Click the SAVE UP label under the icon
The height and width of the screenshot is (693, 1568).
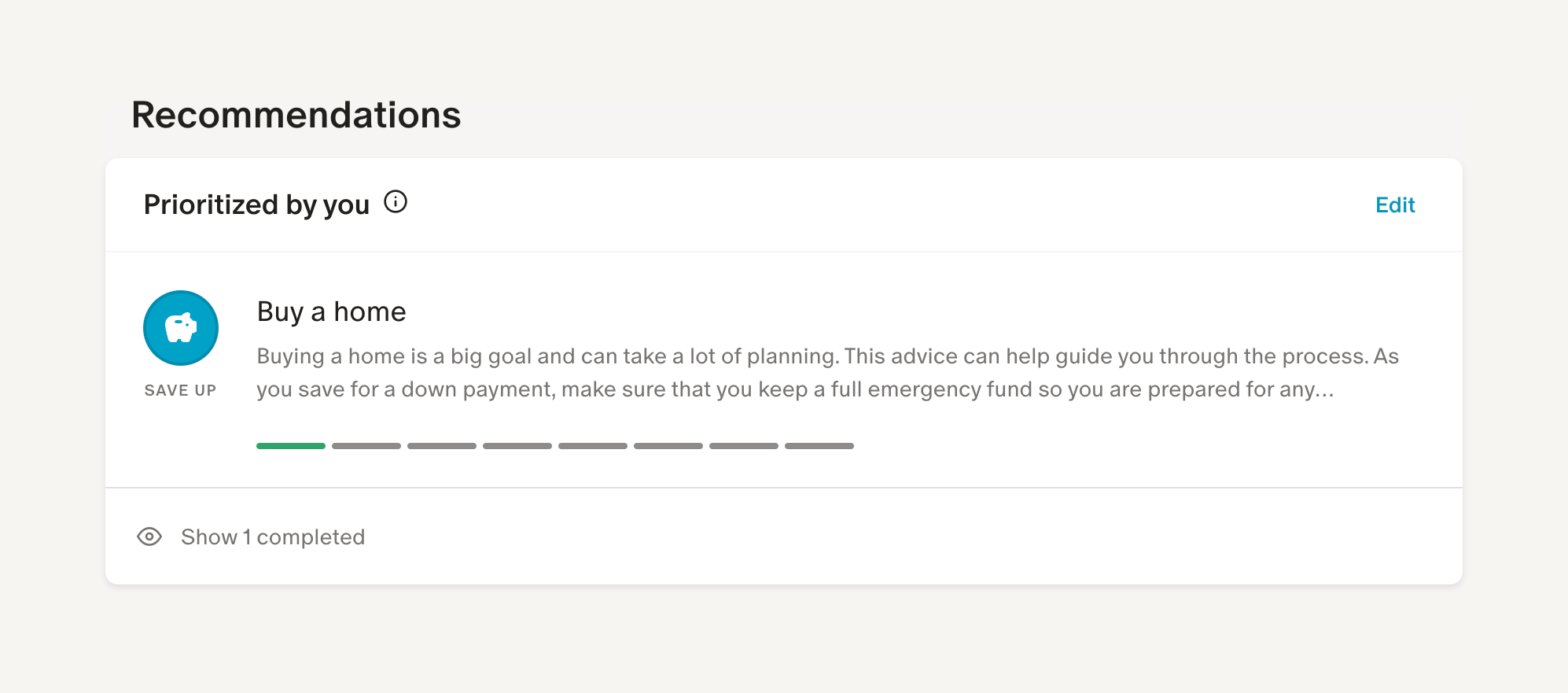click(x=180, y=390)
